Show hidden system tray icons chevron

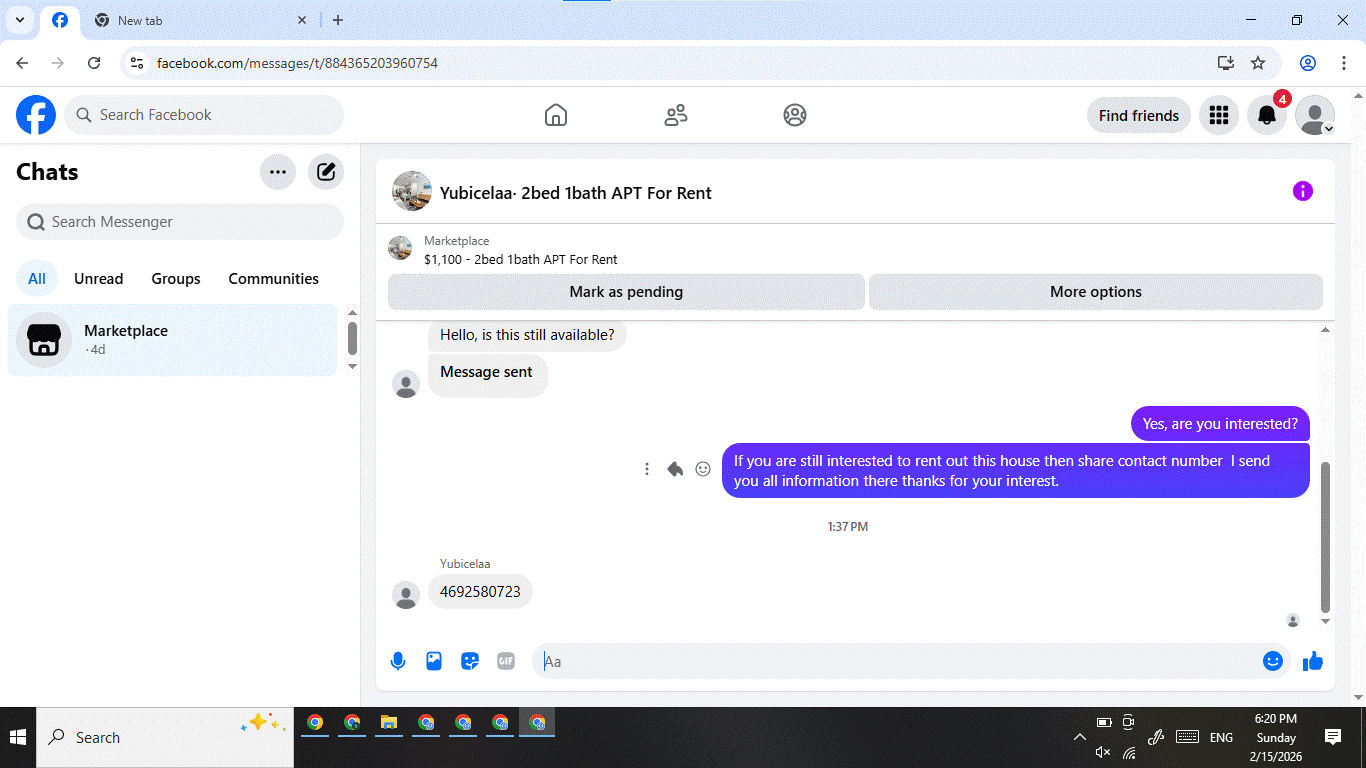tap(1080, 737)
